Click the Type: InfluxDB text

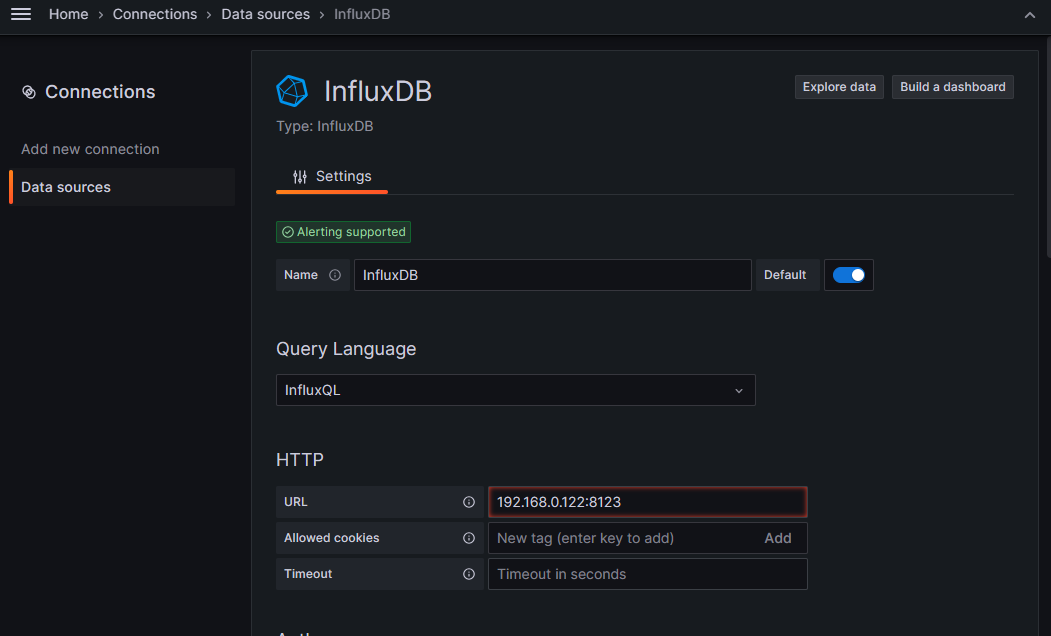coord(324,126)
